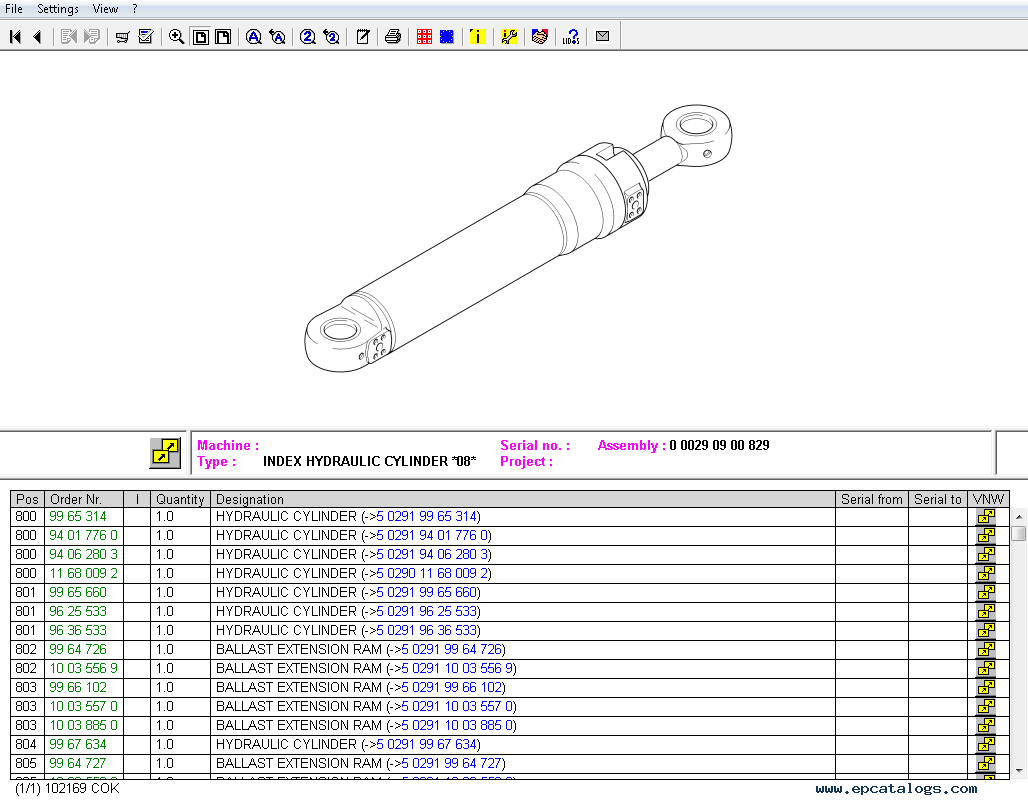1028x805 pixels.
Task: Select order number 96 36 533
Action: coord(78,631)
